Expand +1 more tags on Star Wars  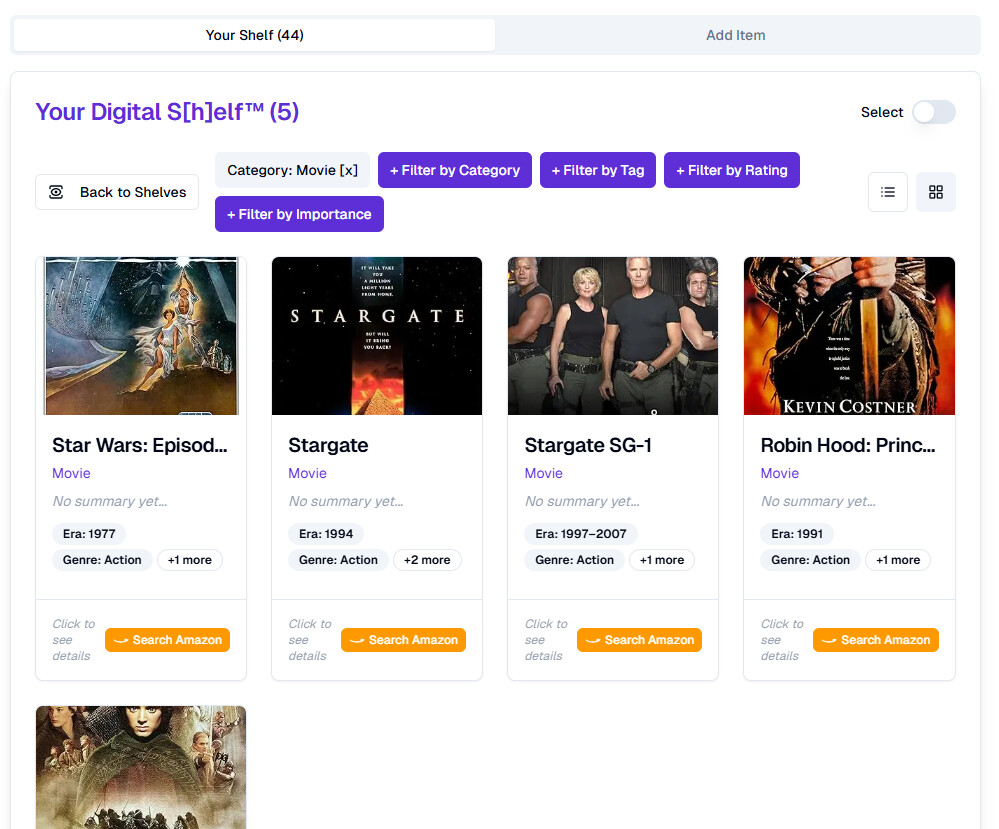coord(190,560)
